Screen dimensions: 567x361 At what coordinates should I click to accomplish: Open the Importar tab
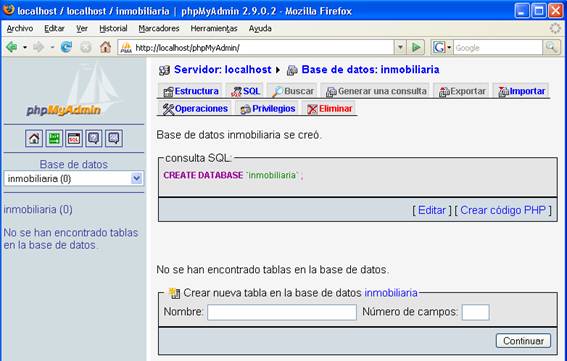521,91
